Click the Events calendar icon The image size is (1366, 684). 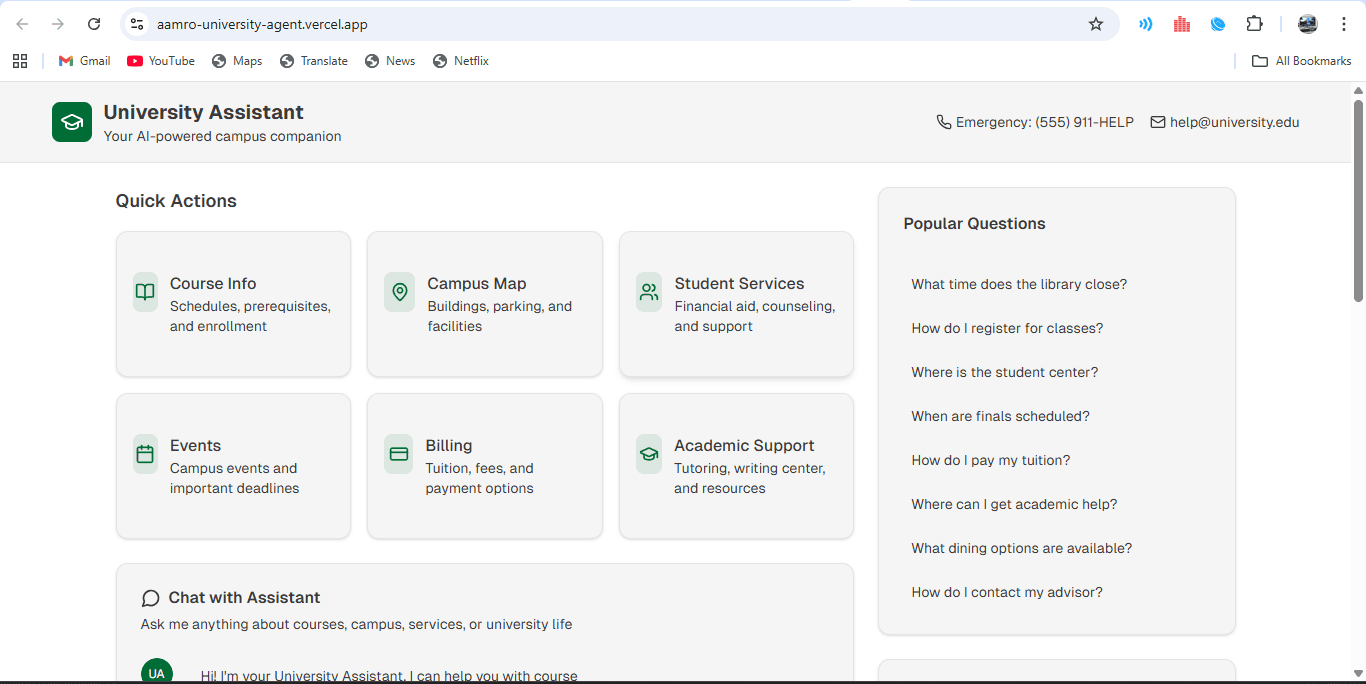tap(145, 454)
